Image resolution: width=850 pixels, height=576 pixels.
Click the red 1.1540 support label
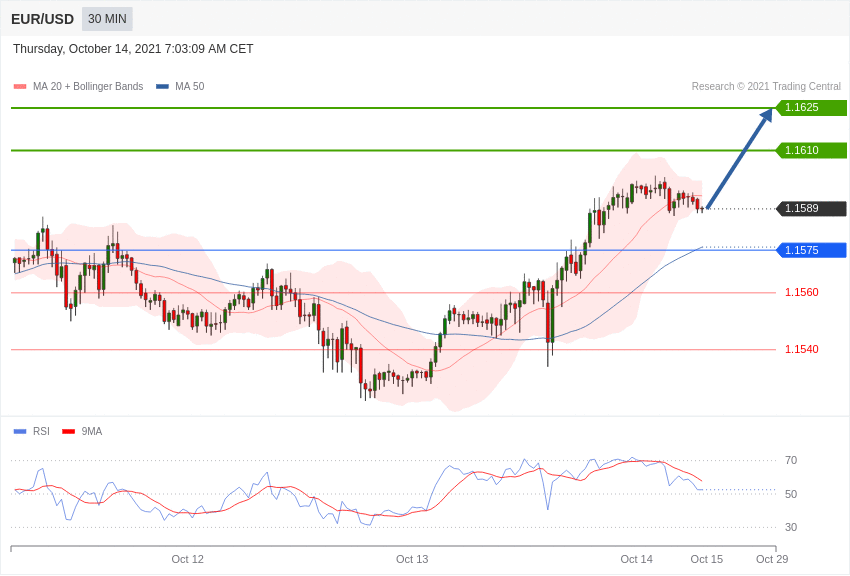click(802, 350)
